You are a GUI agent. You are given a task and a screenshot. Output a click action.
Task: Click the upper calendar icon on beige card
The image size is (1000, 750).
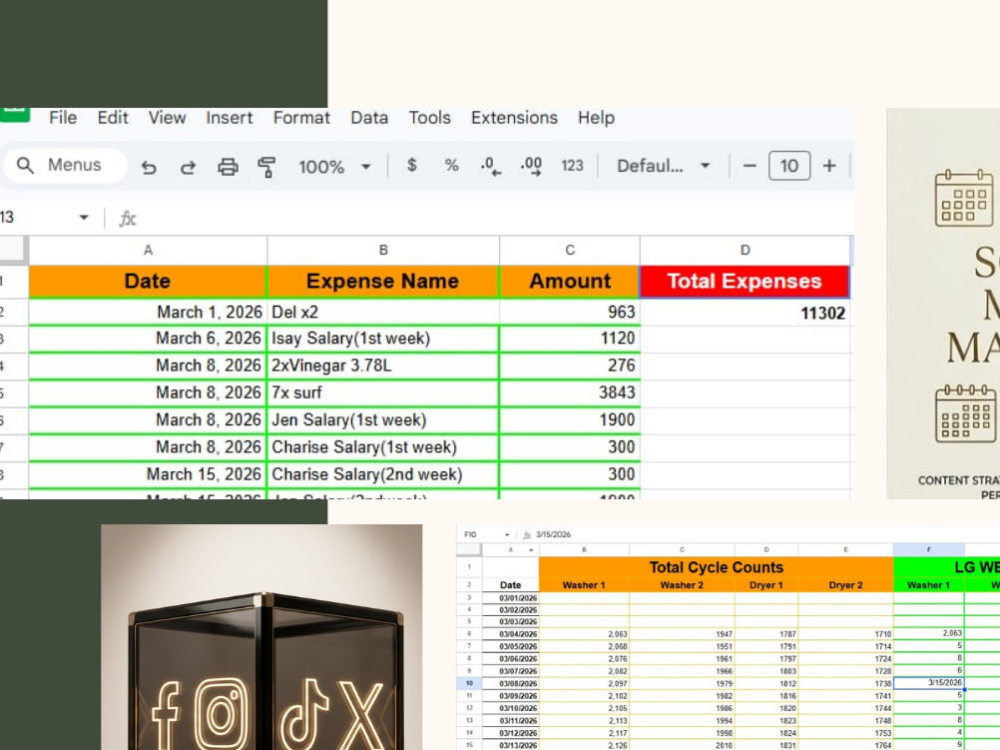(x=964, y=198)
